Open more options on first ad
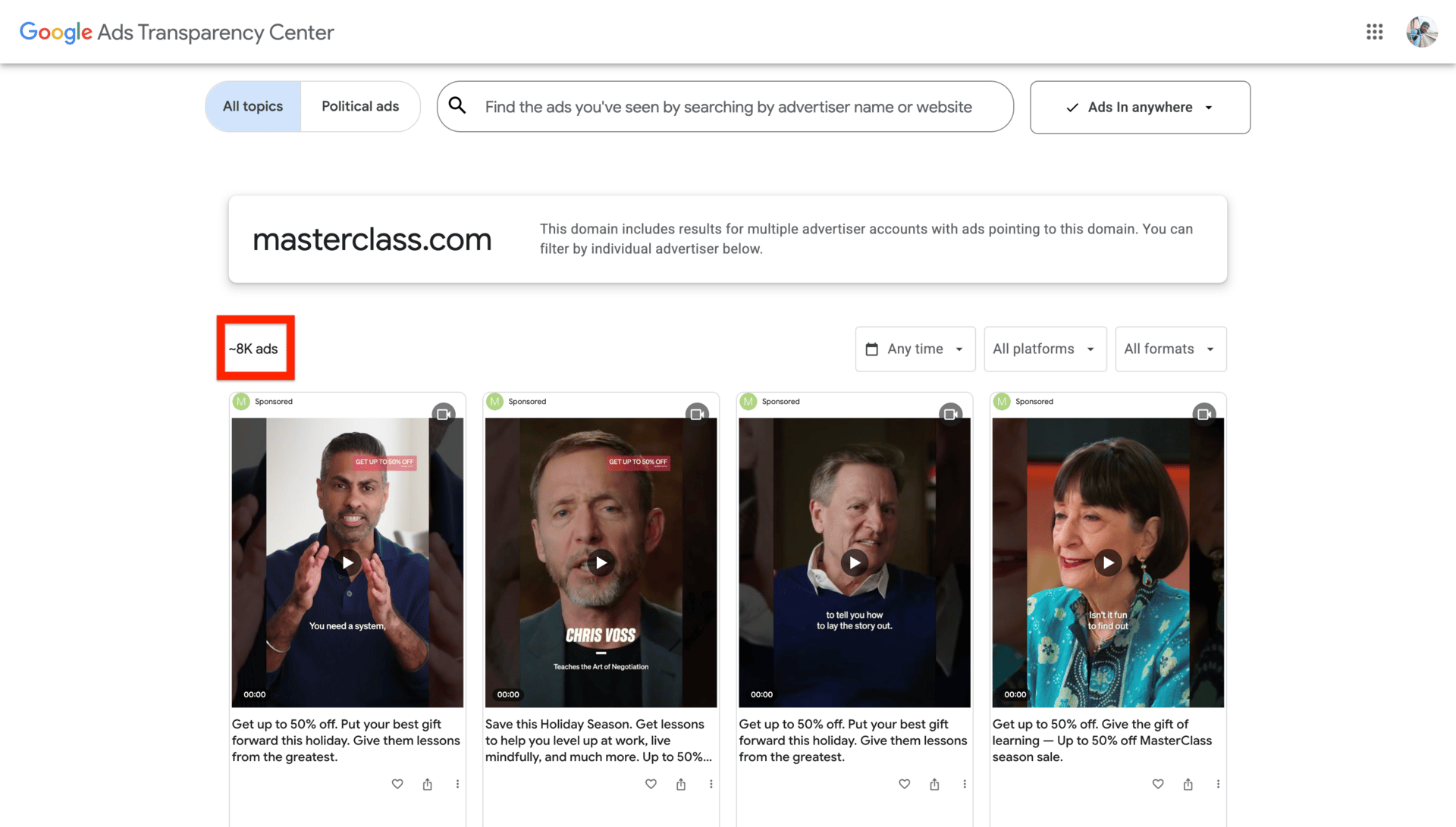Image resolution: width=1456 pixels, height=827 pixels. pyautogui.click(x=457, y=784)
